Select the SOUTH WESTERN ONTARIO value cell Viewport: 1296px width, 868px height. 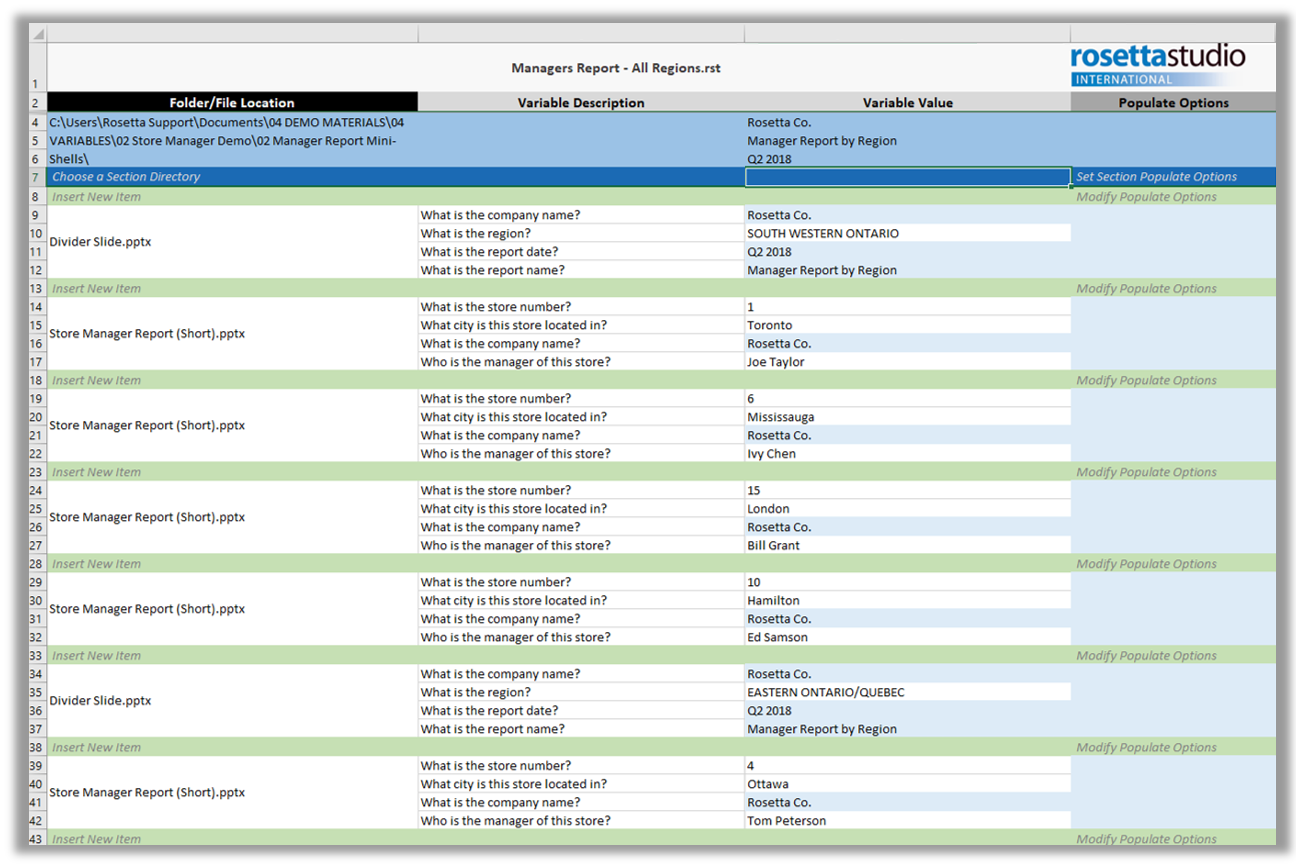pos(907,233)
